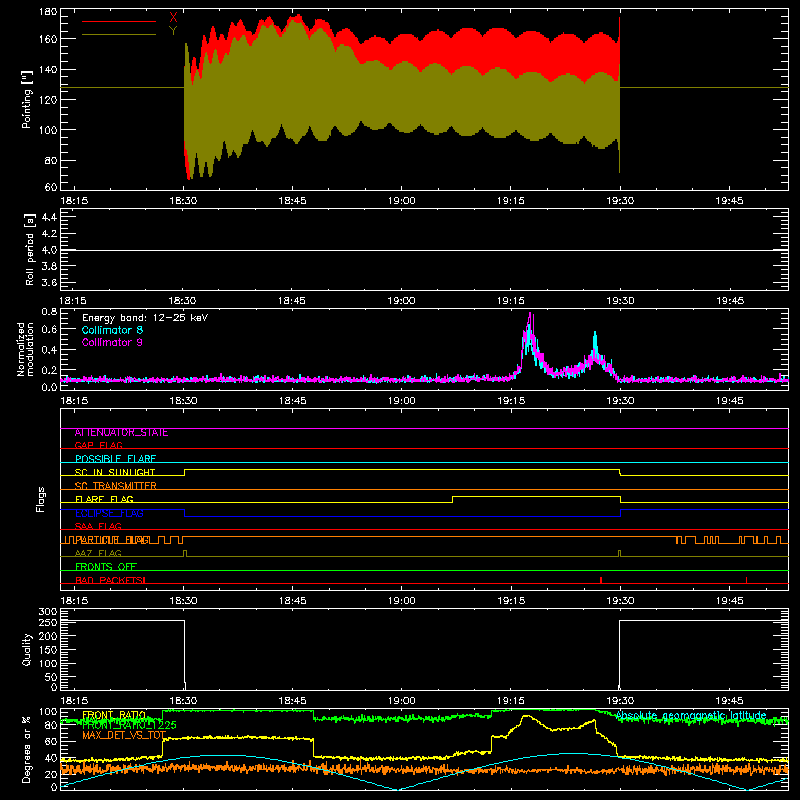The height and width of the screenshot is (800, 800).
Task: Click the bad packets red tick near 19:47
Action: pyautogui.click(x=746, y=580)
